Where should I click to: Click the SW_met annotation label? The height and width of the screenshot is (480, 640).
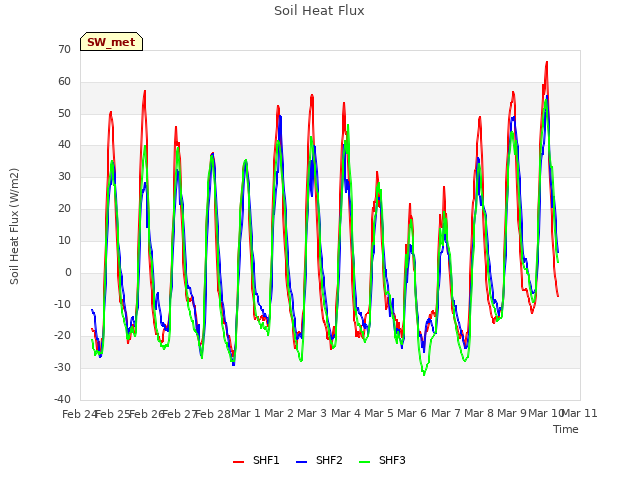111,42
